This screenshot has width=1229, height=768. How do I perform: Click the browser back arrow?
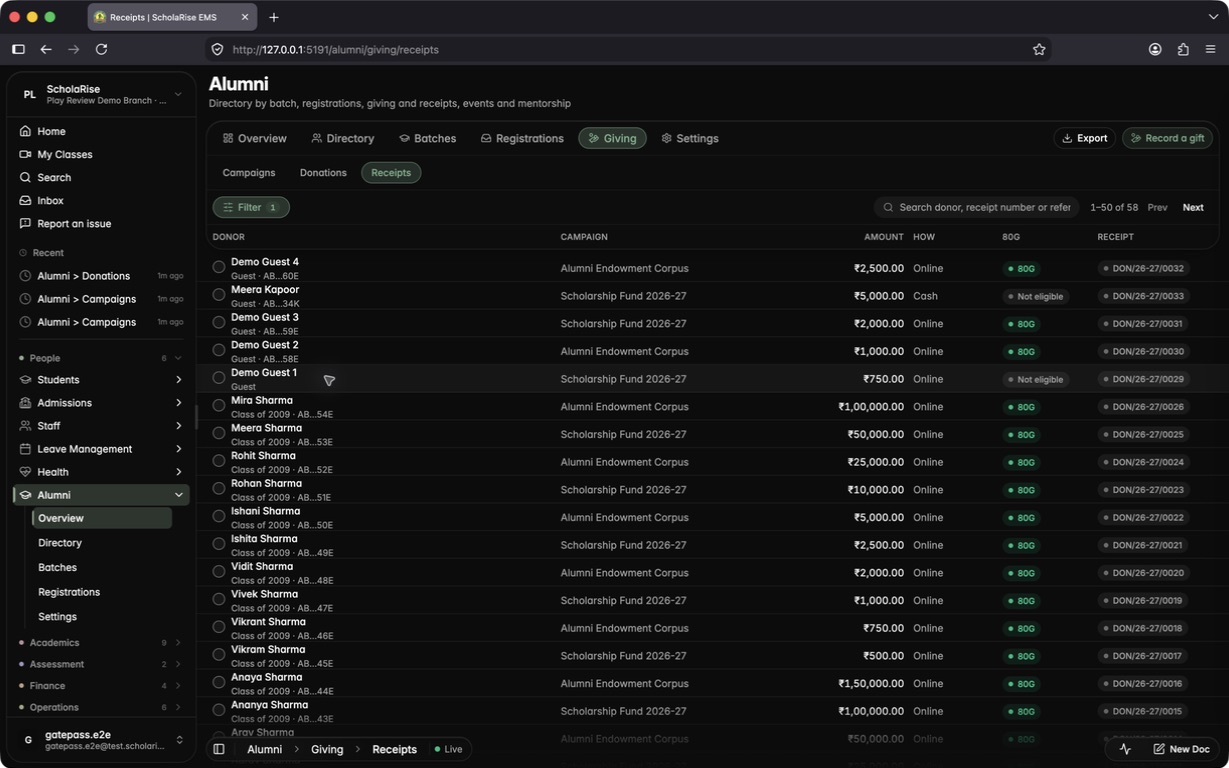46,49
